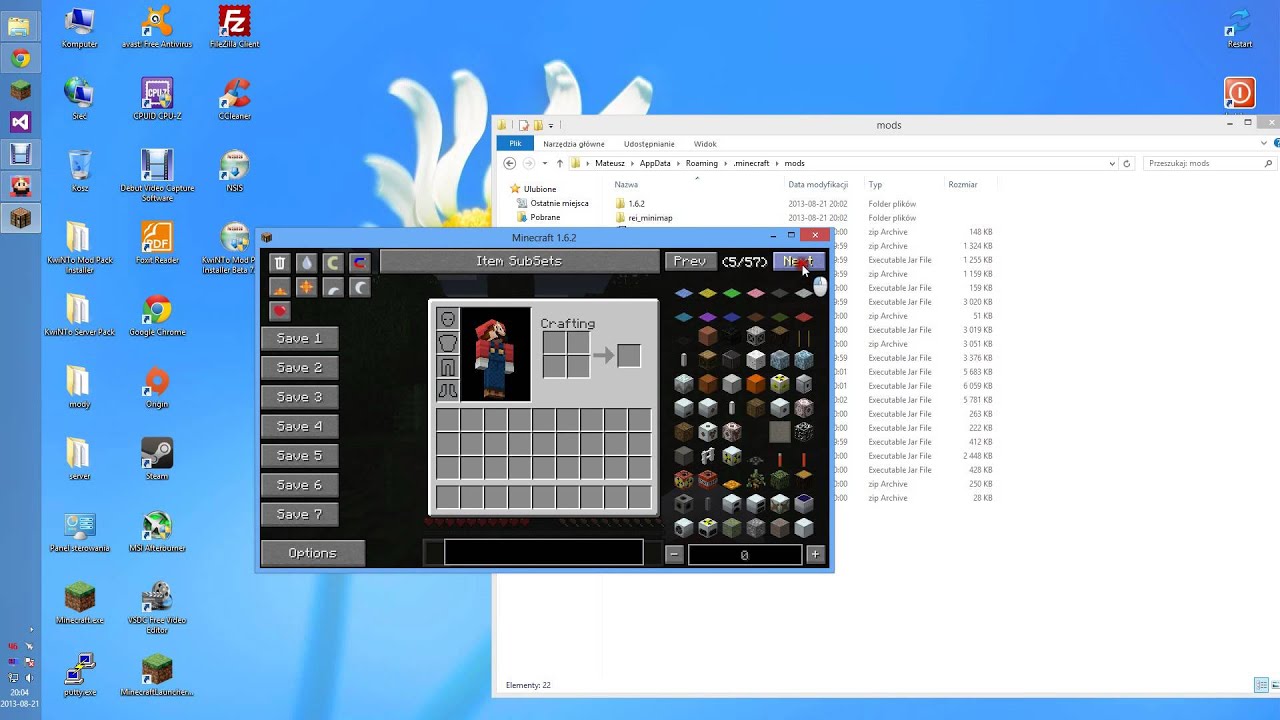Image resolution: width=1280 pixels, height=720 pixels.
Task: Click the Save 7 button
Action: [299, 514]
